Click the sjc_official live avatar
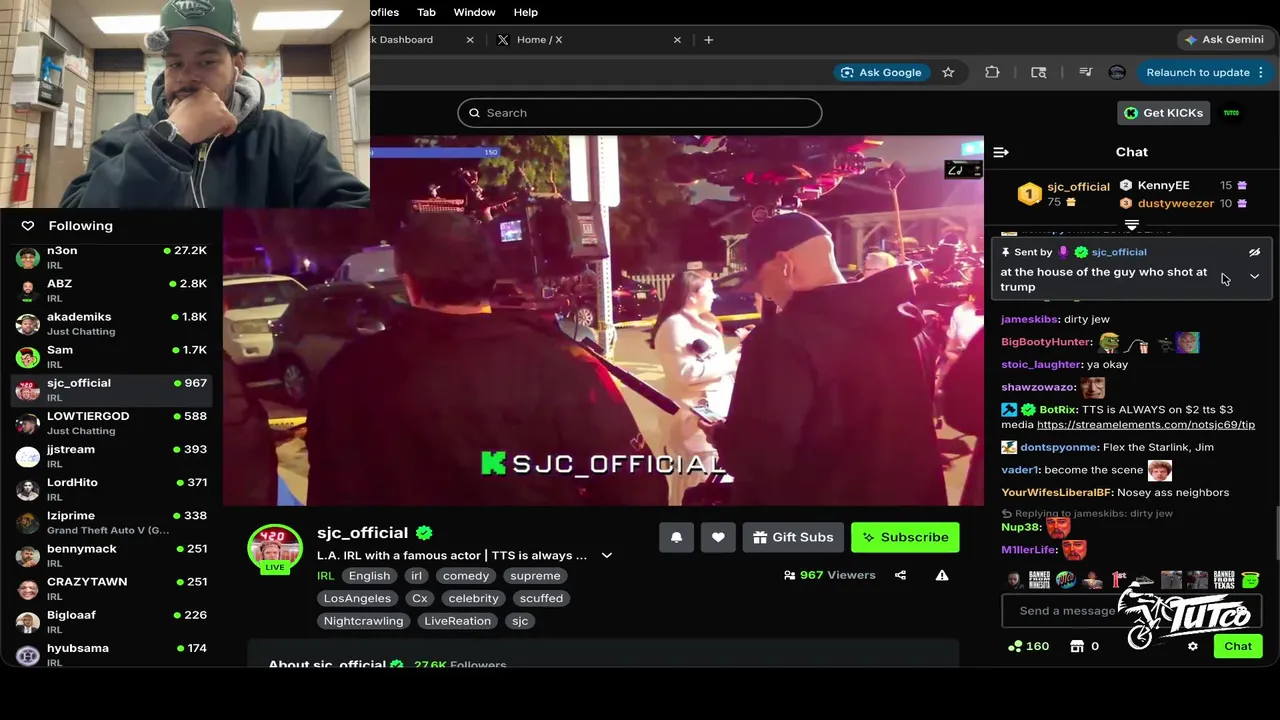The image size is (1280, 720). pos(274,549)
